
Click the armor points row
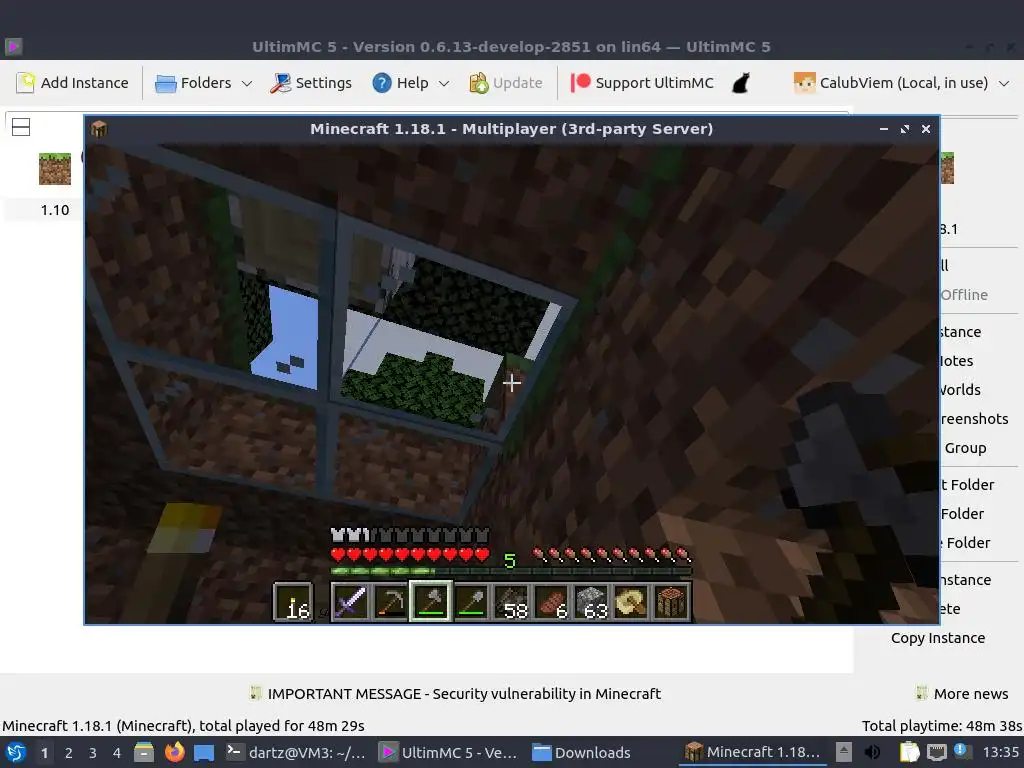pos(410,536)
